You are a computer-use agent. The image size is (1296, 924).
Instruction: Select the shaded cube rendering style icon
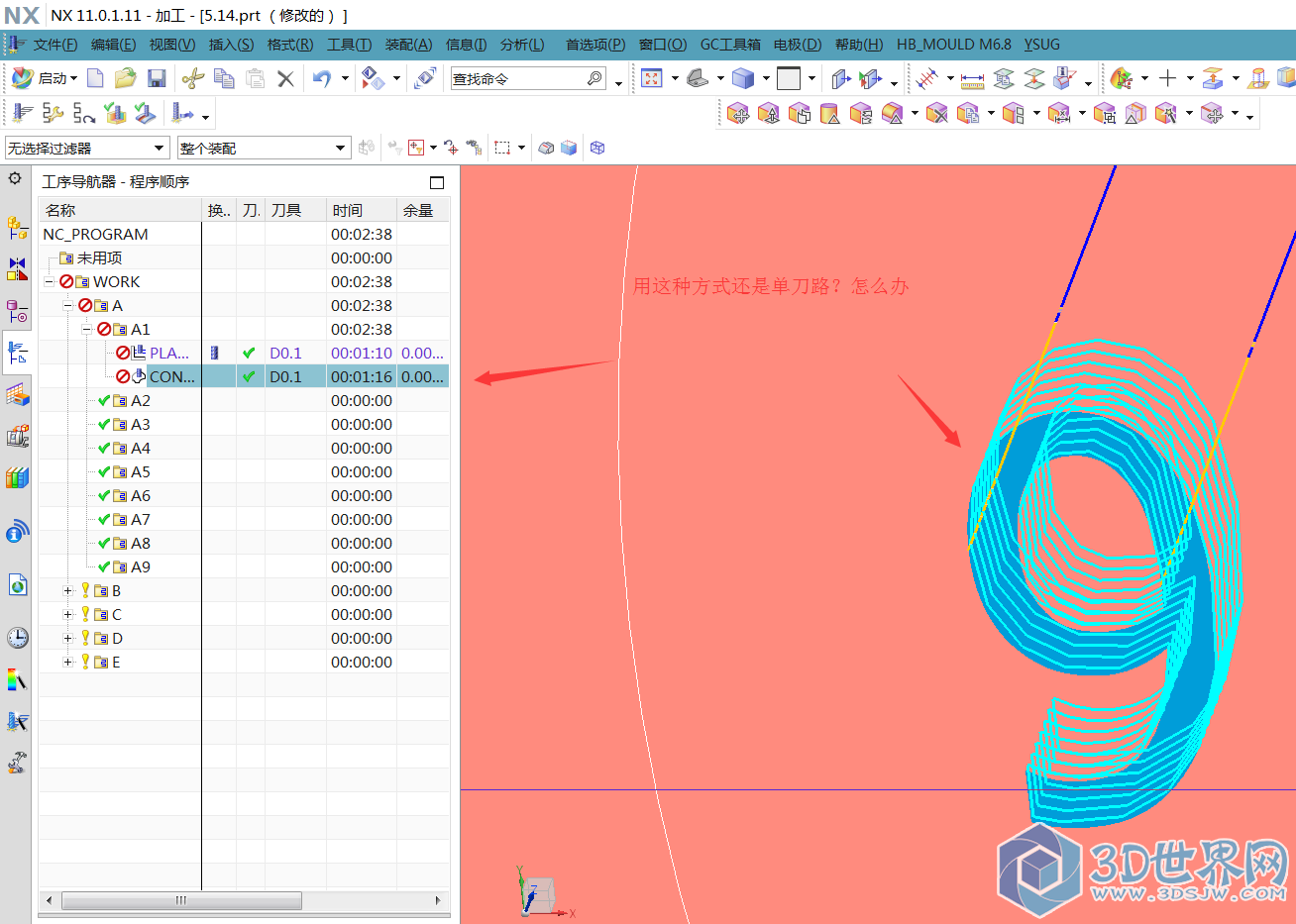[743, 78]
